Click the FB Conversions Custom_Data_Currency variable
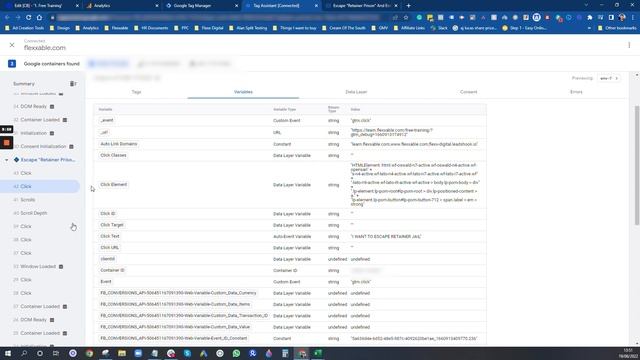 tap(178, 293)
